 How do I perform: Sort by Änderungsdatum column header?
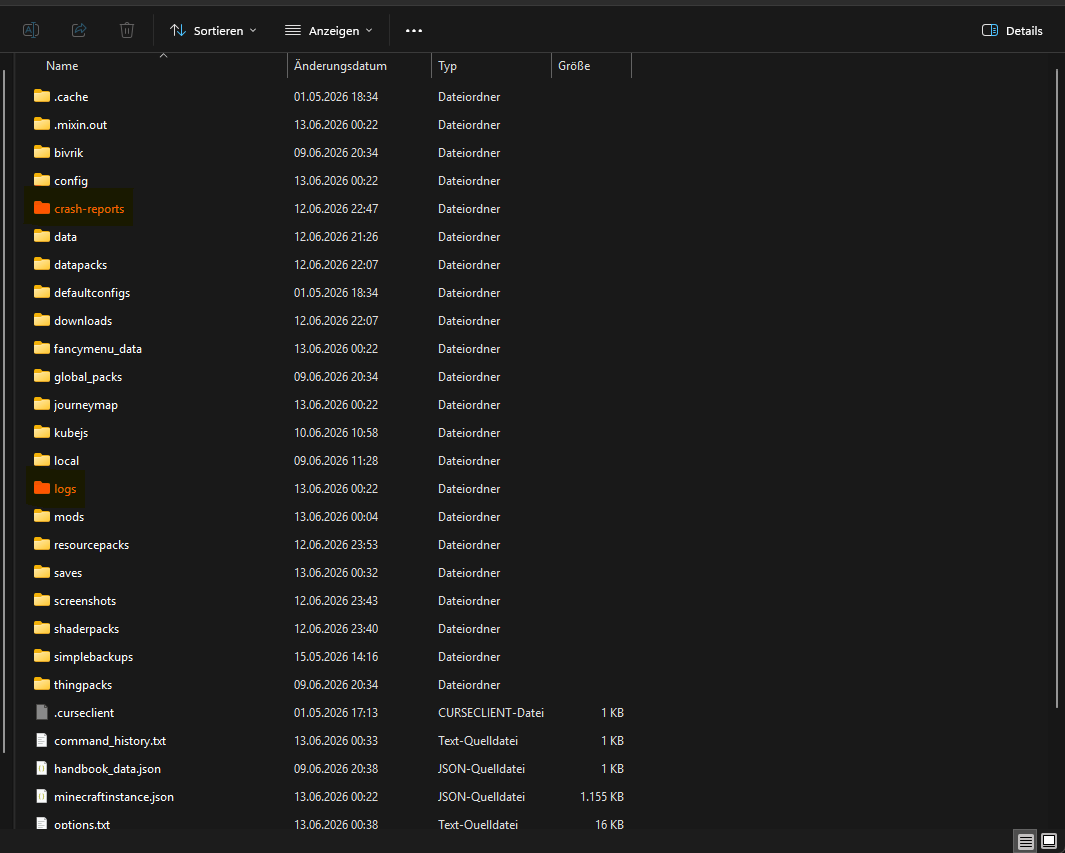coord(340,66)
